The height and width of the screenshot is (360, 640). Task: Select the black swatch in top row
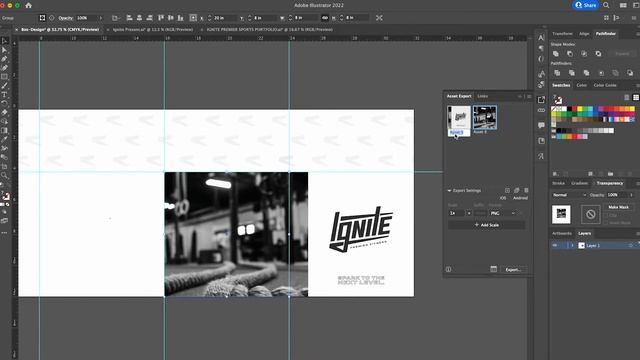569,109
